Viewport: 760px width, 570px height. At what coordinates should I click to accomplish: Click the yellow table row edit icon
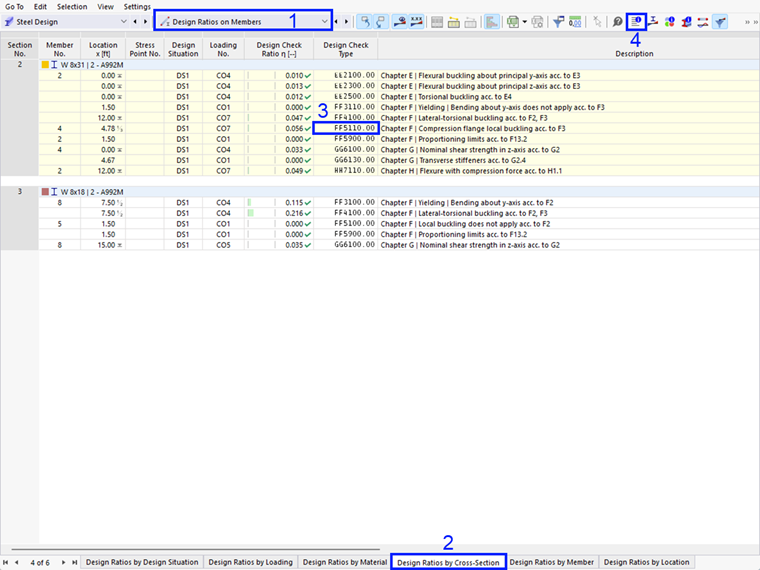pyautogui.click(x=454, y=22)
